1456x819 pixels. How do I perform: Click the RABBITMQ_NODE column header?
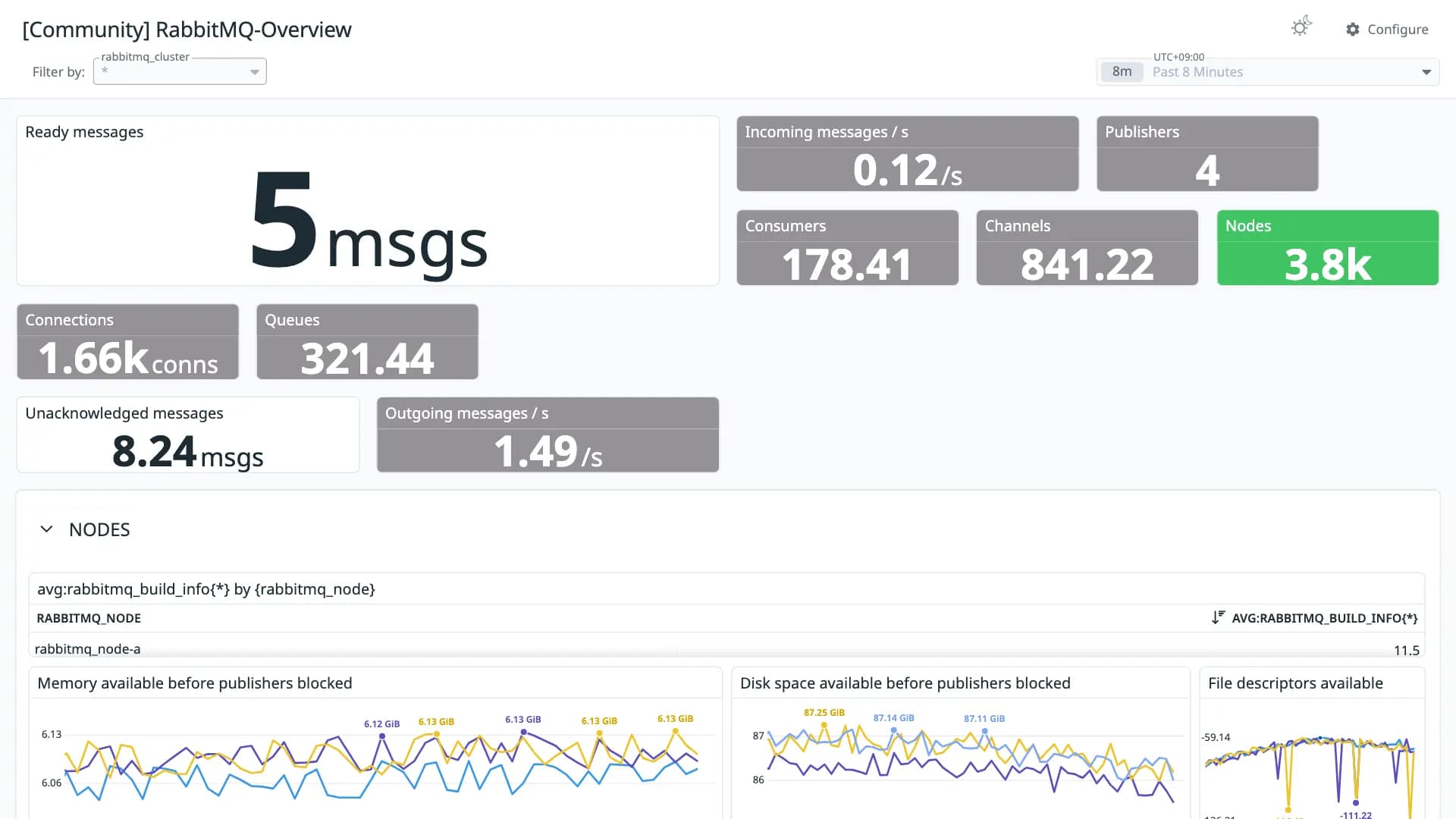89,618
